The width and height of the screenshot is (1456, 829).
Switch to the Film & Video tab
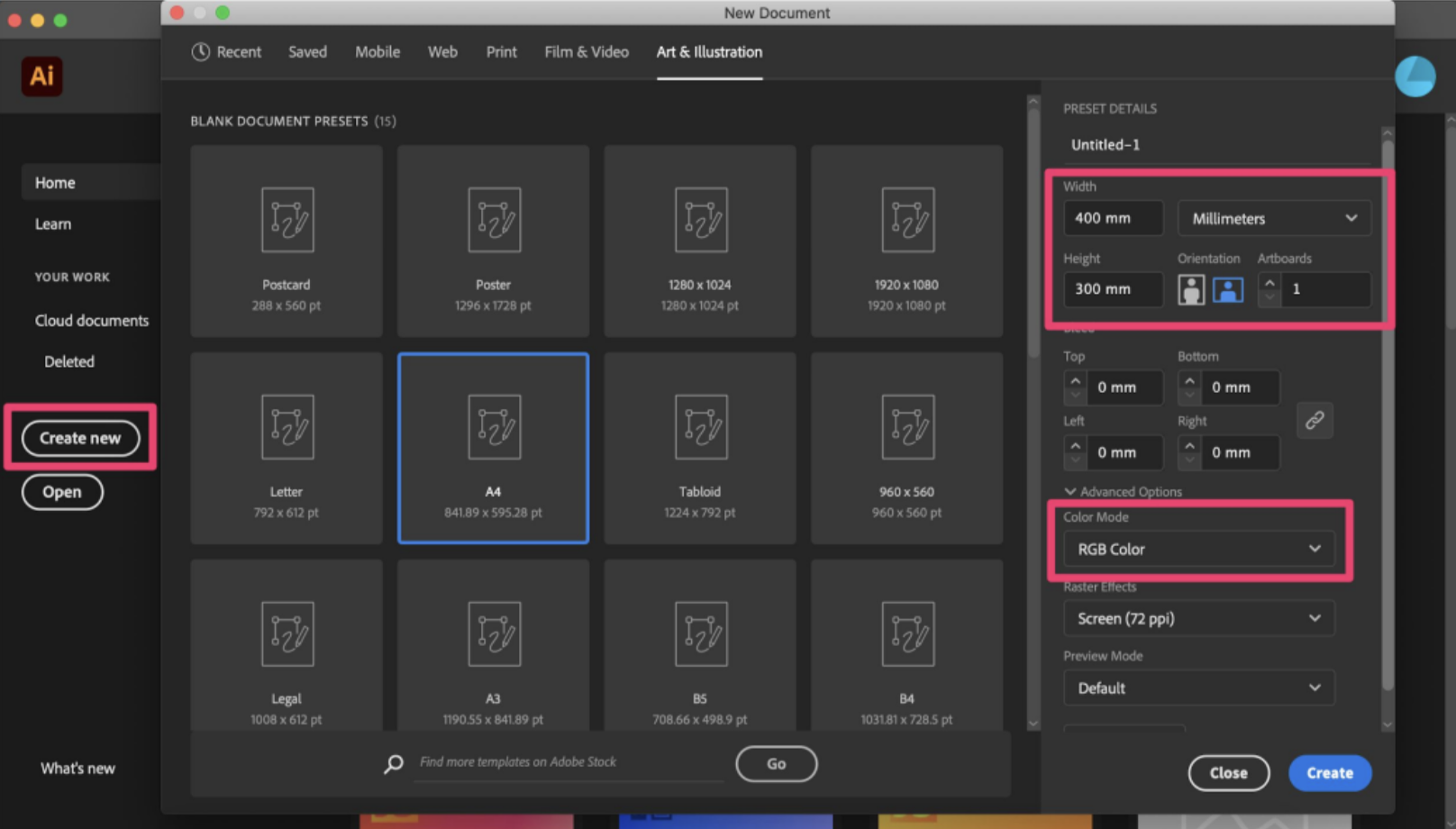586,51
